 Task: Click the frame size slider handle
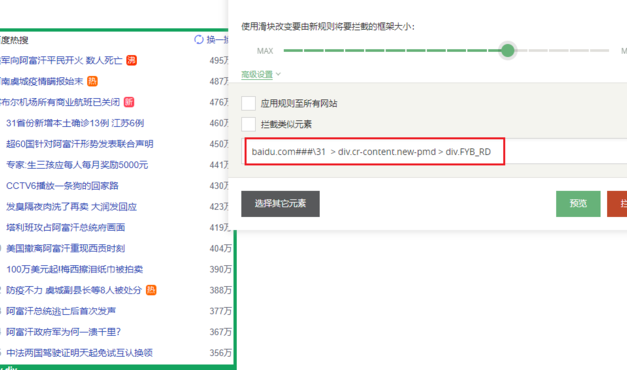tap(508, 50)
